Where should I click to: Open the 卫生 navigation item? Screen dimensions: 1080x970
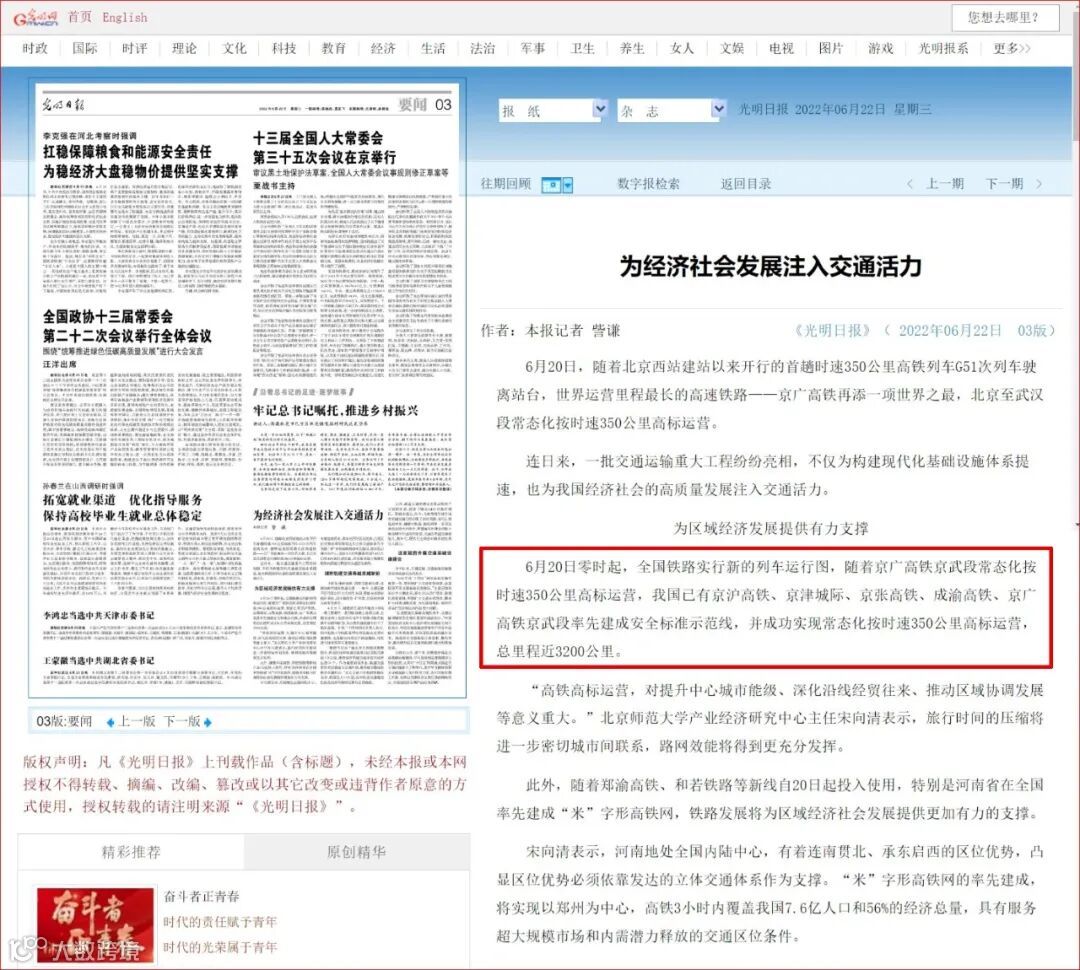582,48
